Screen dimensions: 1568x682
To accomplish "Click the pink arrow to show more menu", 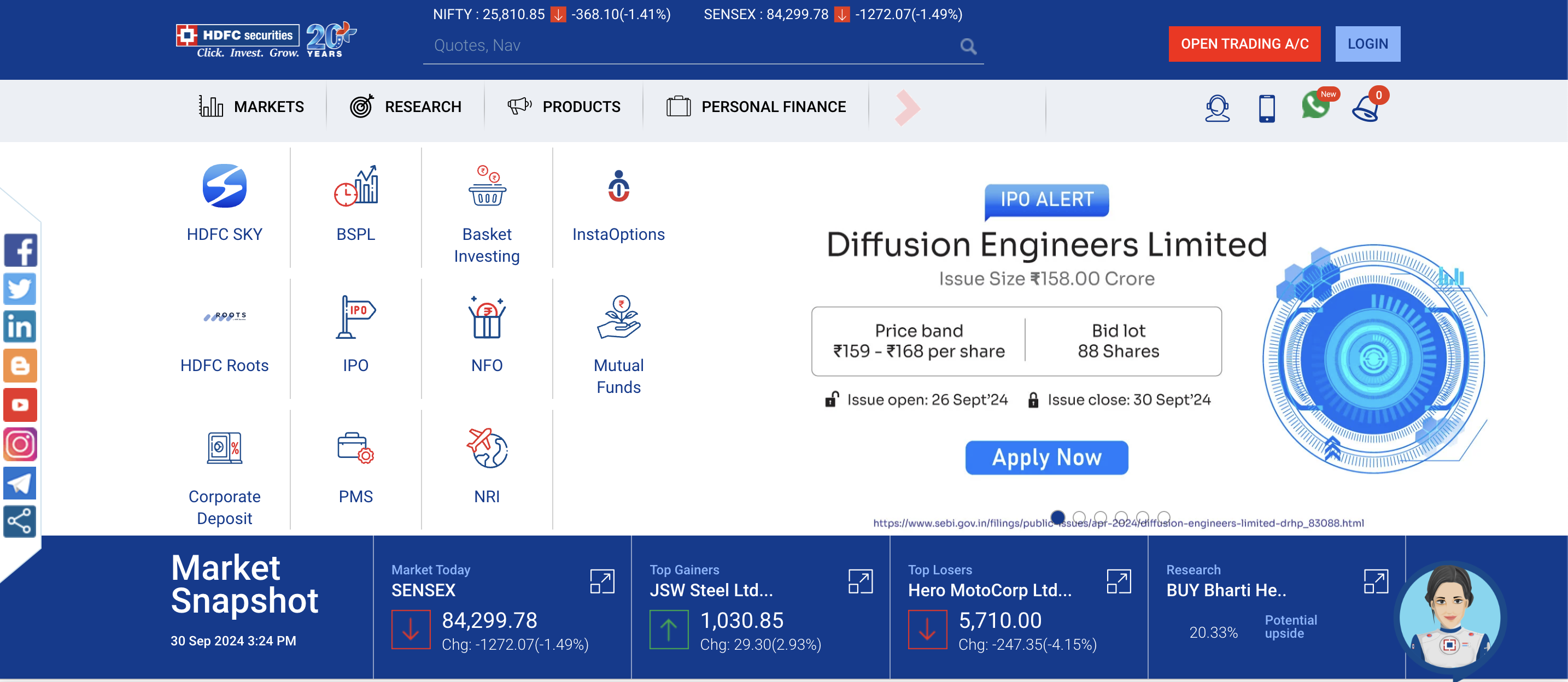I will pos(907,108).
